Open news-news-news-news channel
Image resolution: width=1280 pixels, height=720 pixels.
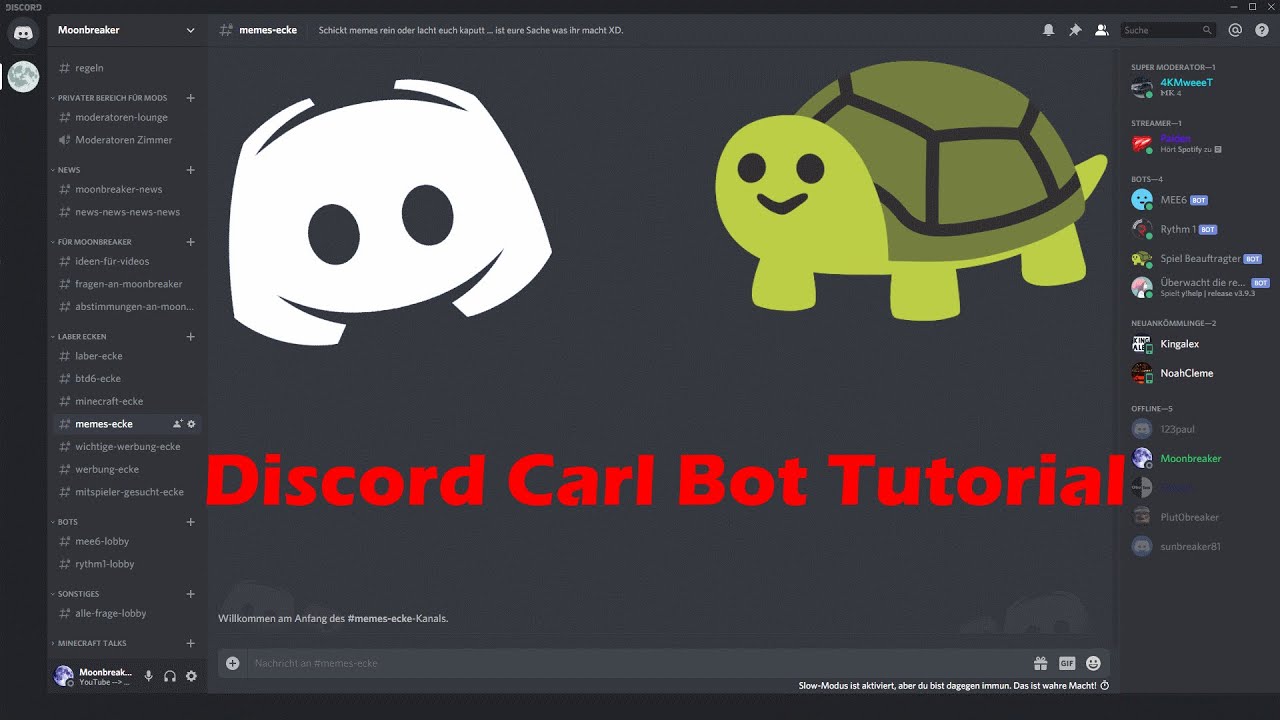coord(127,212)
